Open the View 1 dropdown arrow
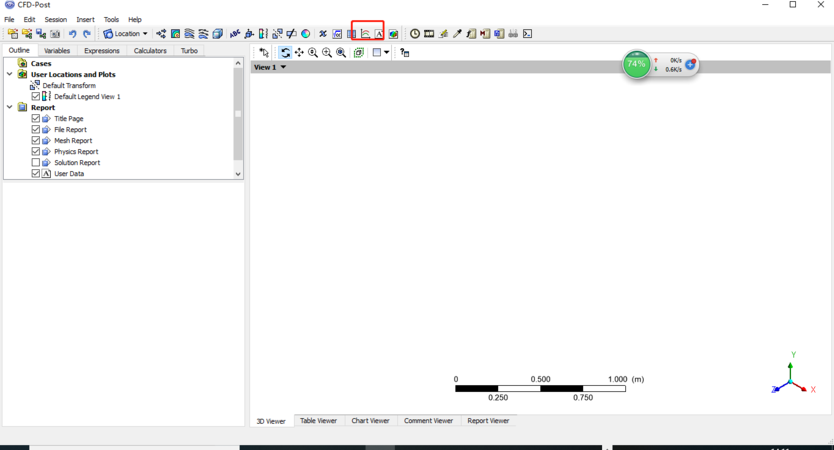The image size is (834, 450). pos(283,67)
